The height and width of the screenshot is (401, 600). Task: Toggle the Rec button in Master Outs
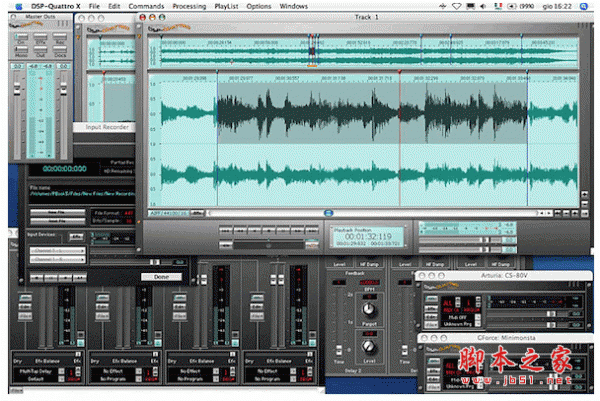(x=60, y=36)
